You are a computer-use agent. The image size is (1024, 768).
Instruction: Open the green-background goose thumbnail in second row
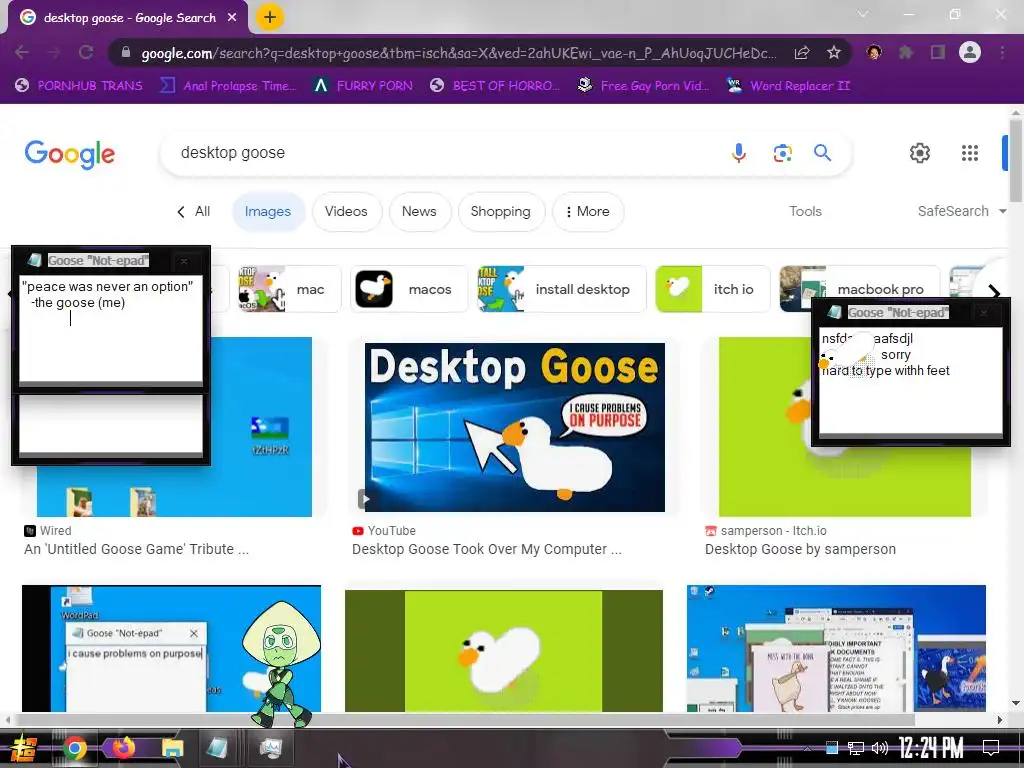point(504,651)
